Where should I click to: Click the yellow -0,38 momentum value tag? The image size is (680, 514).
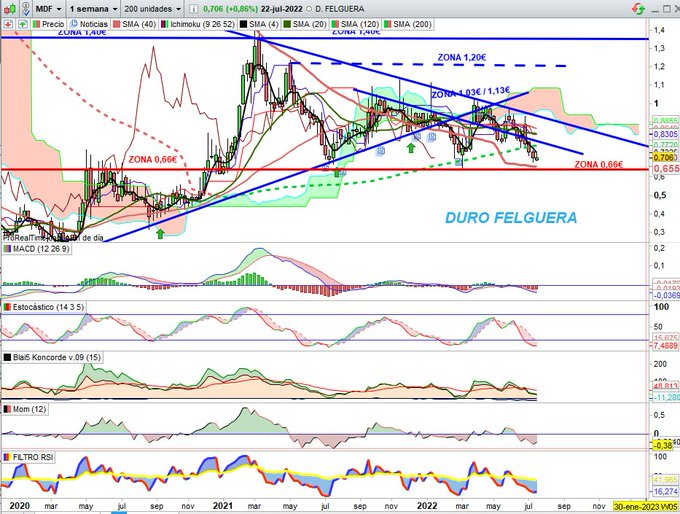663,445
